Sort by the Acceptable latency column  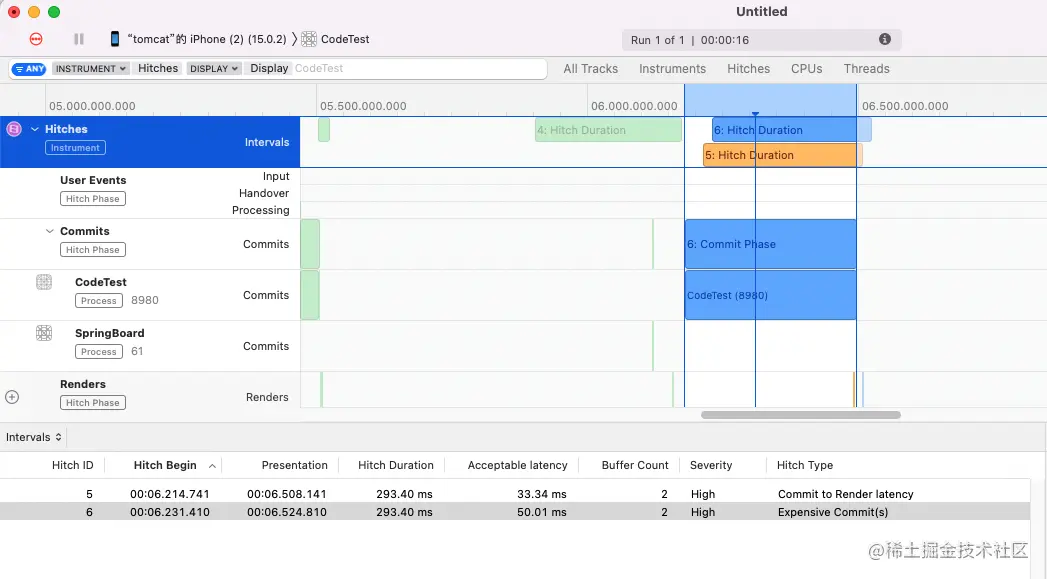point(517,465)
